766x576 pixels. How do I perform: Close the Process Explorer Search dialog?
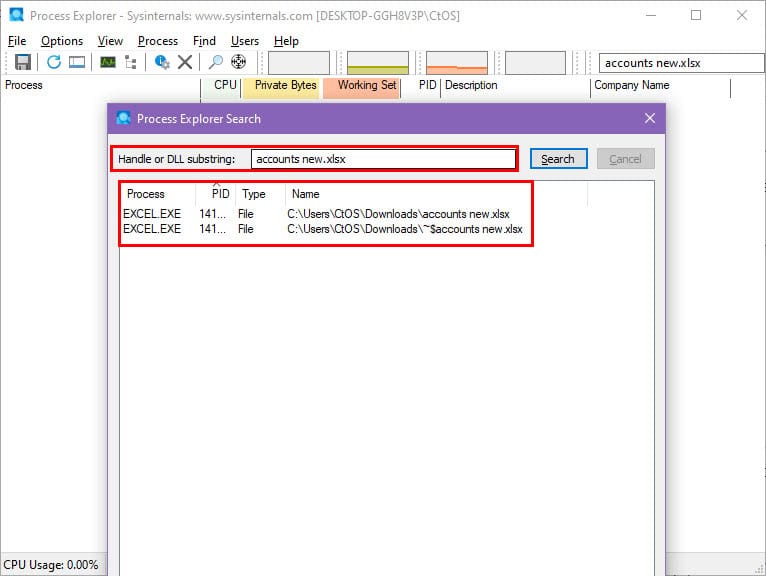coord(650,118)
